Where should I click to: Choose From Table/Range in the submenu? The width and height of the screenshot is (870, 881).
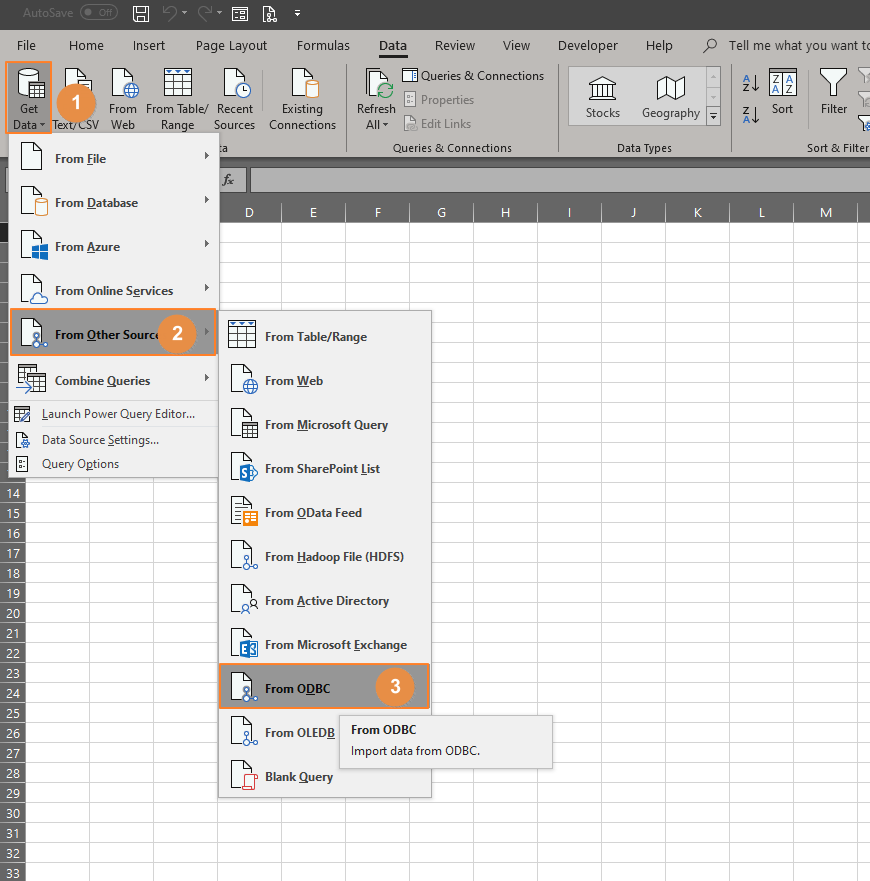(x=325, y=336)
